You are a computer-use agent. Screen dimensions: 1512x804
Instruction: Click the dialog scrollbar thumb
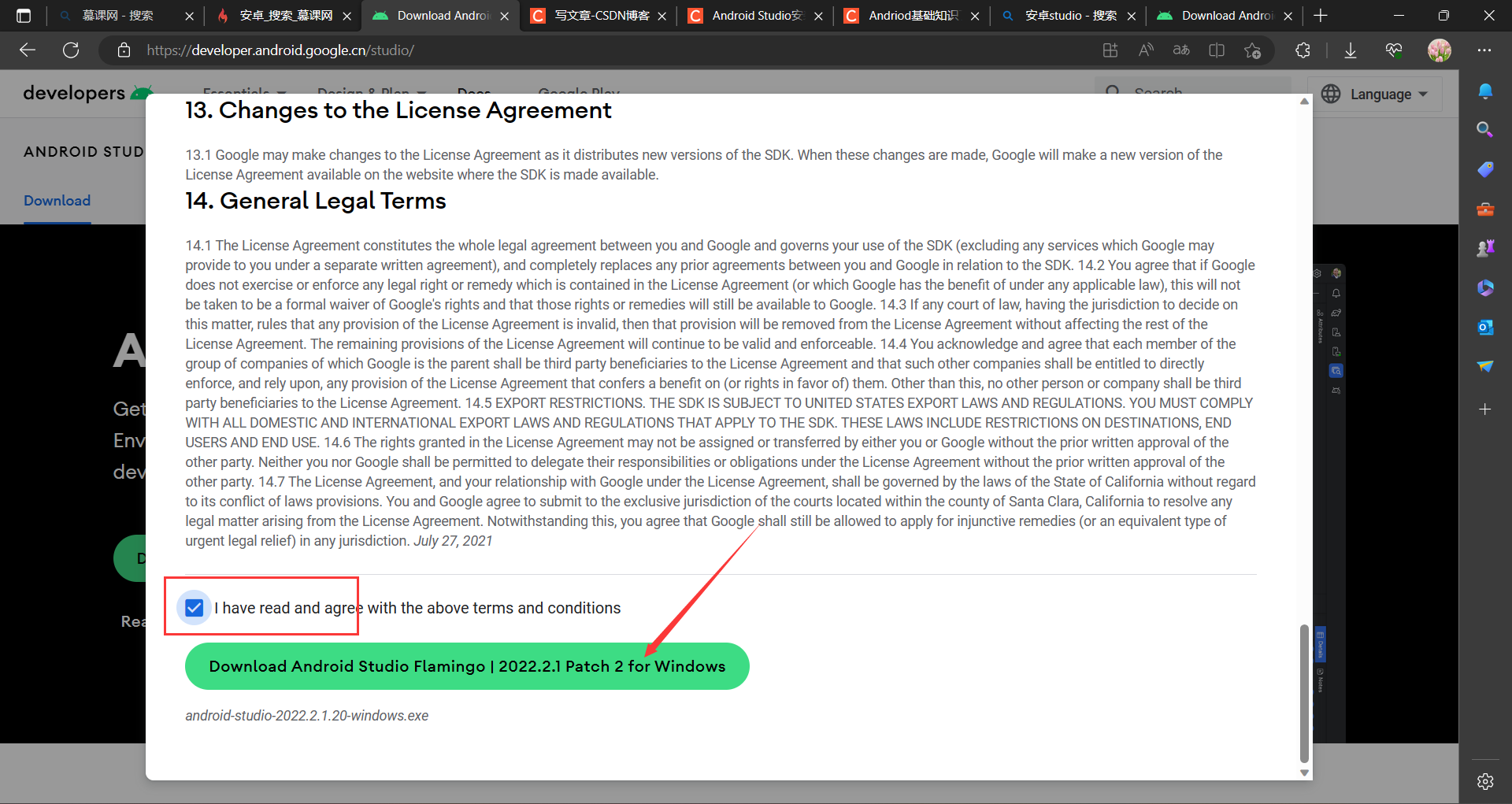(1304, 693)
